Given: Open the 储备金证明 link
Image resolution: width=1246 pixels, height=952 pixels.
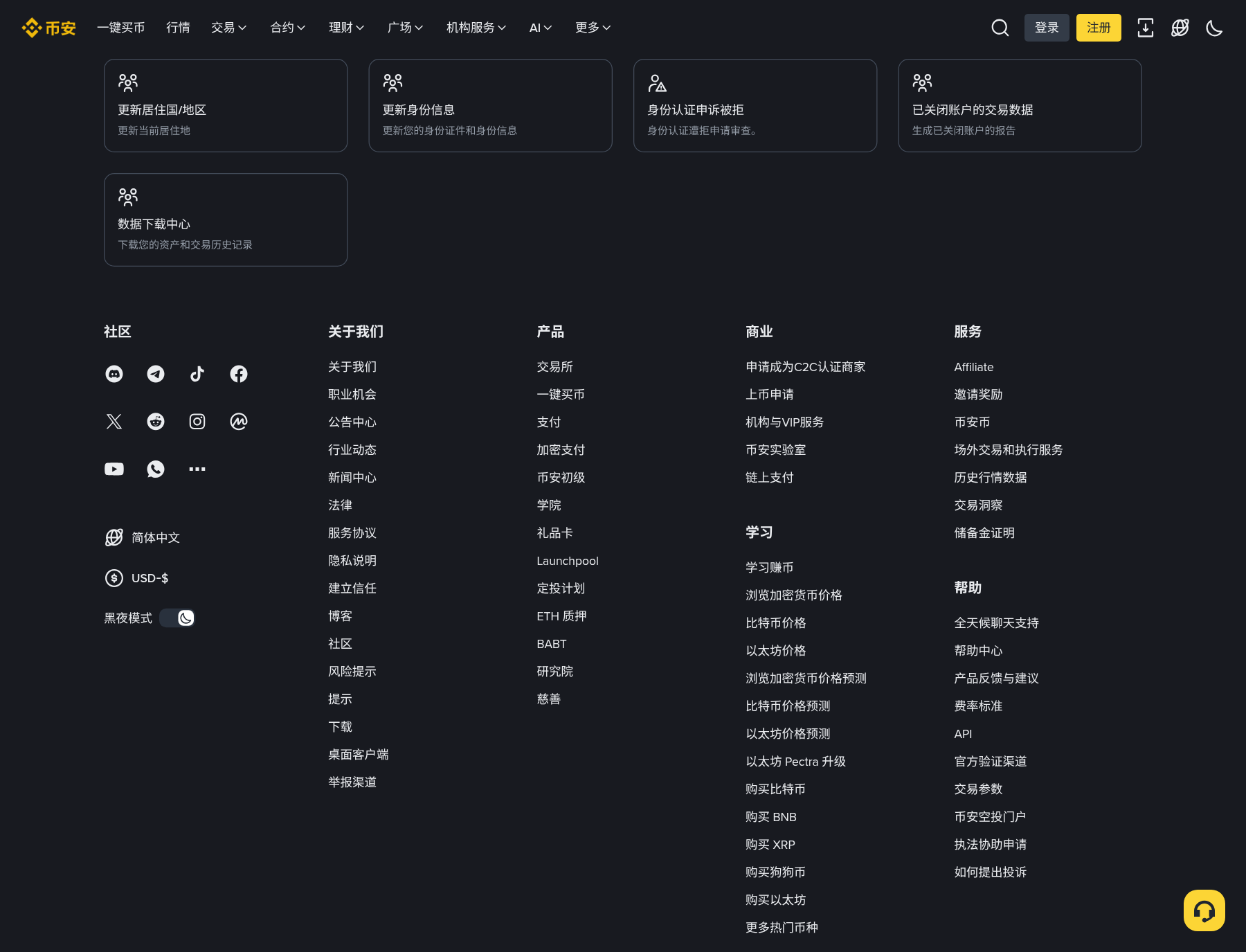Looking at the screenshot, I should pyautogui.click(x=984, y=533).
